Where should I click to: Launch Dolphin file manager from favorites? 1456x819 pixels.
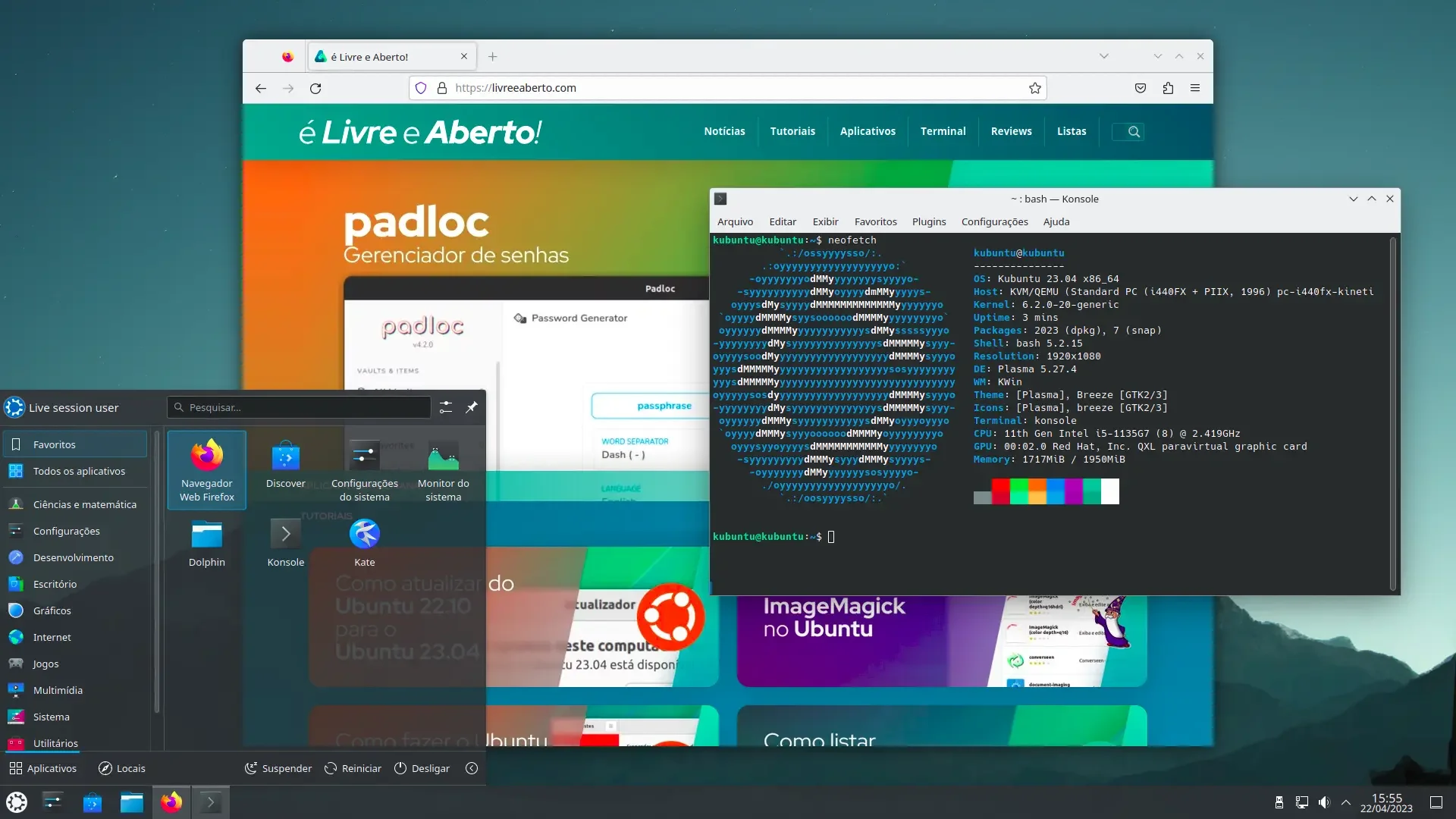[206, 543]
